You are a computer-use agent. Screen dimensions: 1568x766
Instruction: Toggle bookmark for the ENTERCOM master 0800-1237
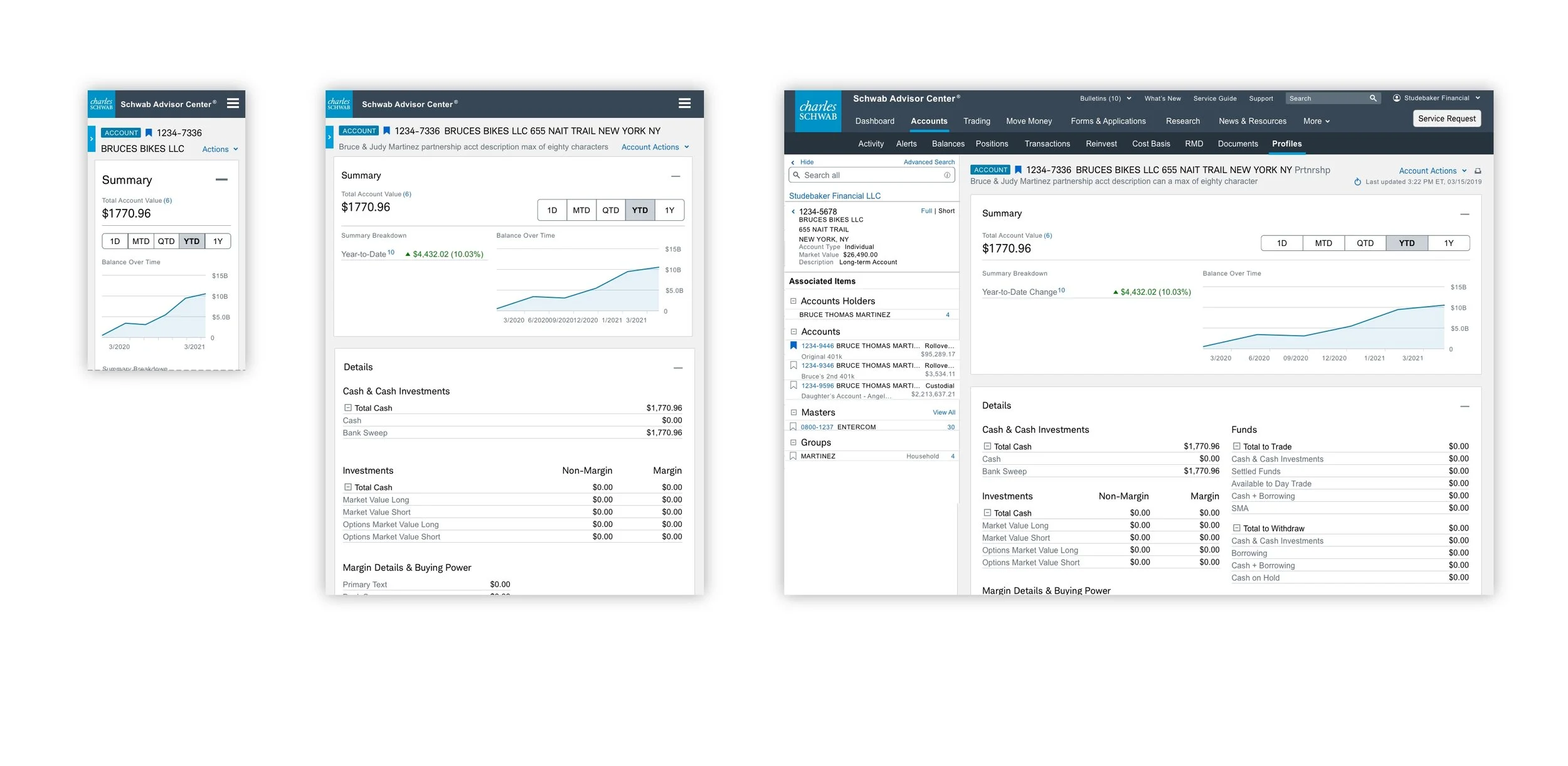[793, 427]
